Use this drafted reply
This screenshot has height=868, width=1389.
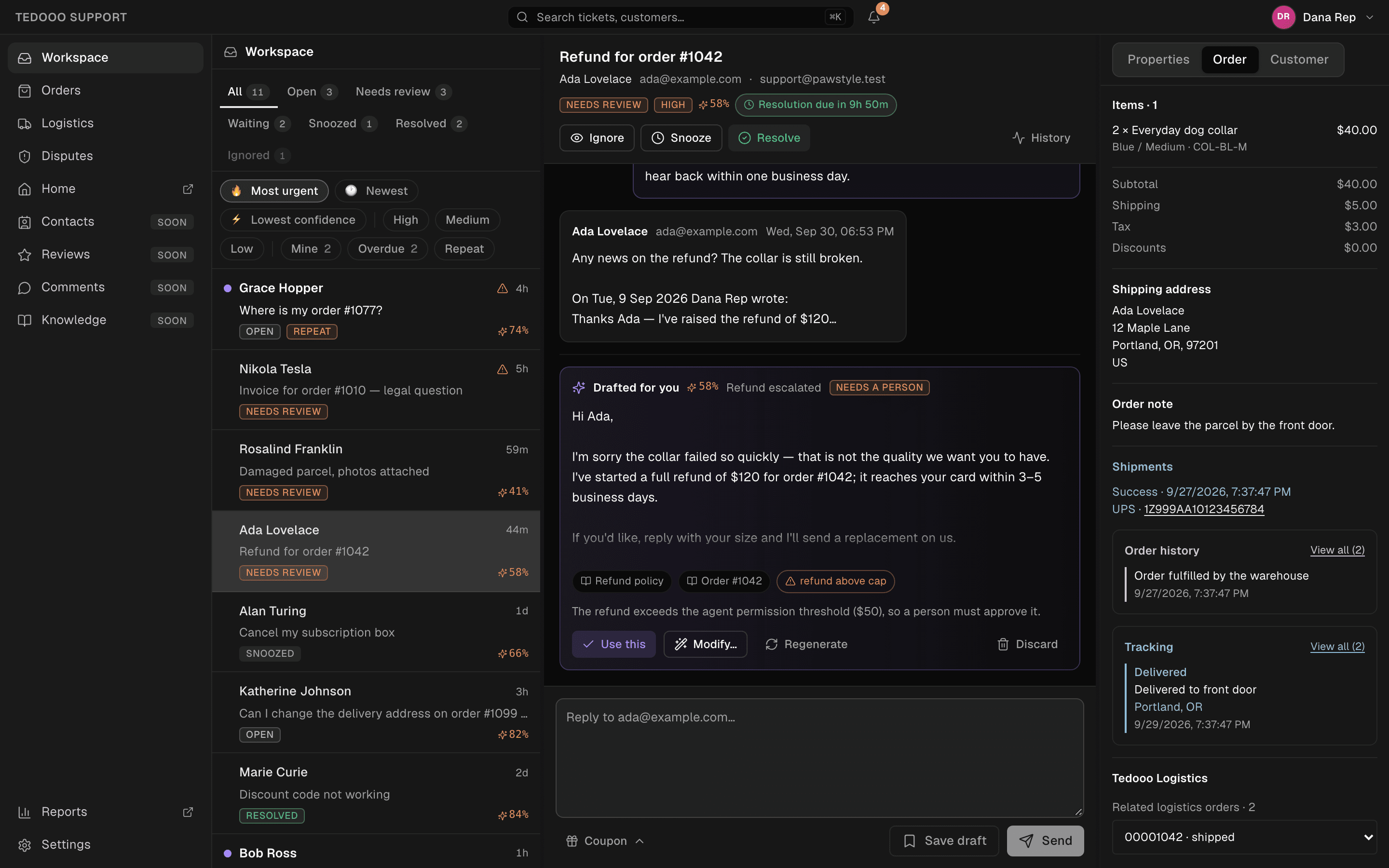point(613,644)
